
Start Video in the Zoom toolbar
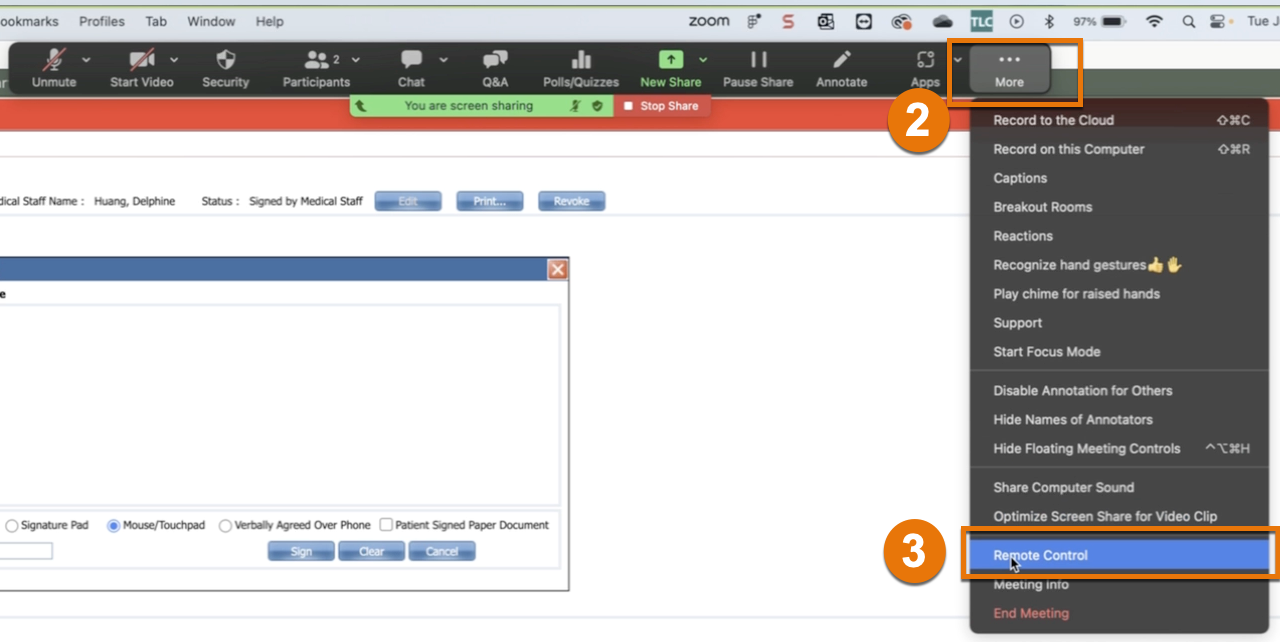pos(140,68)
